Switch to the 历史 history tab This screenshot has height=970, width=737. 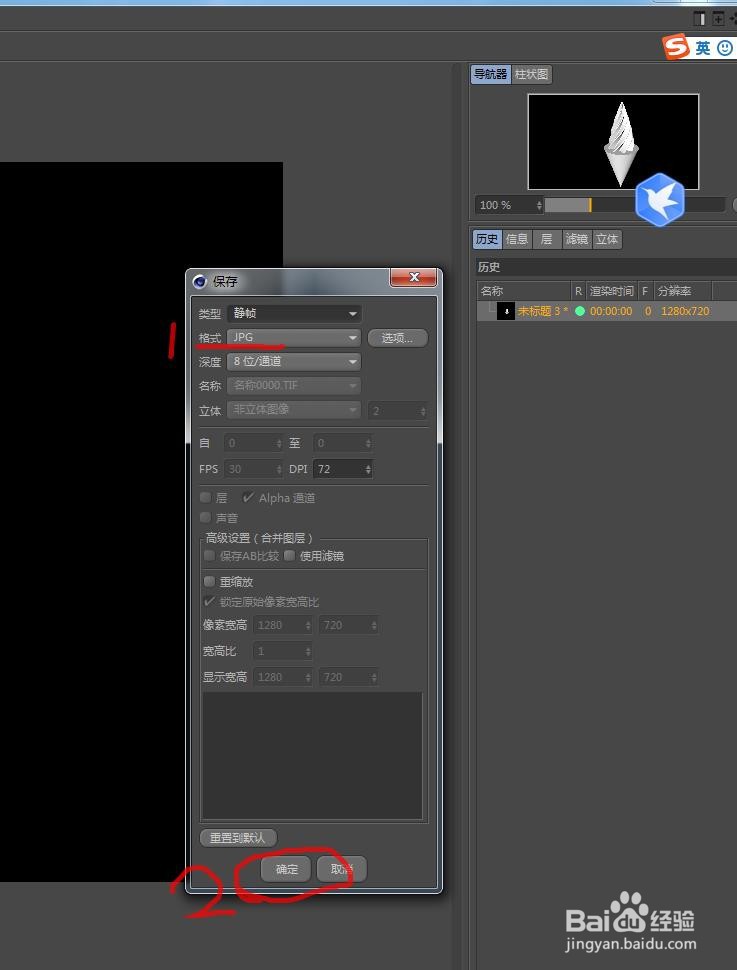tap(487, 239)
